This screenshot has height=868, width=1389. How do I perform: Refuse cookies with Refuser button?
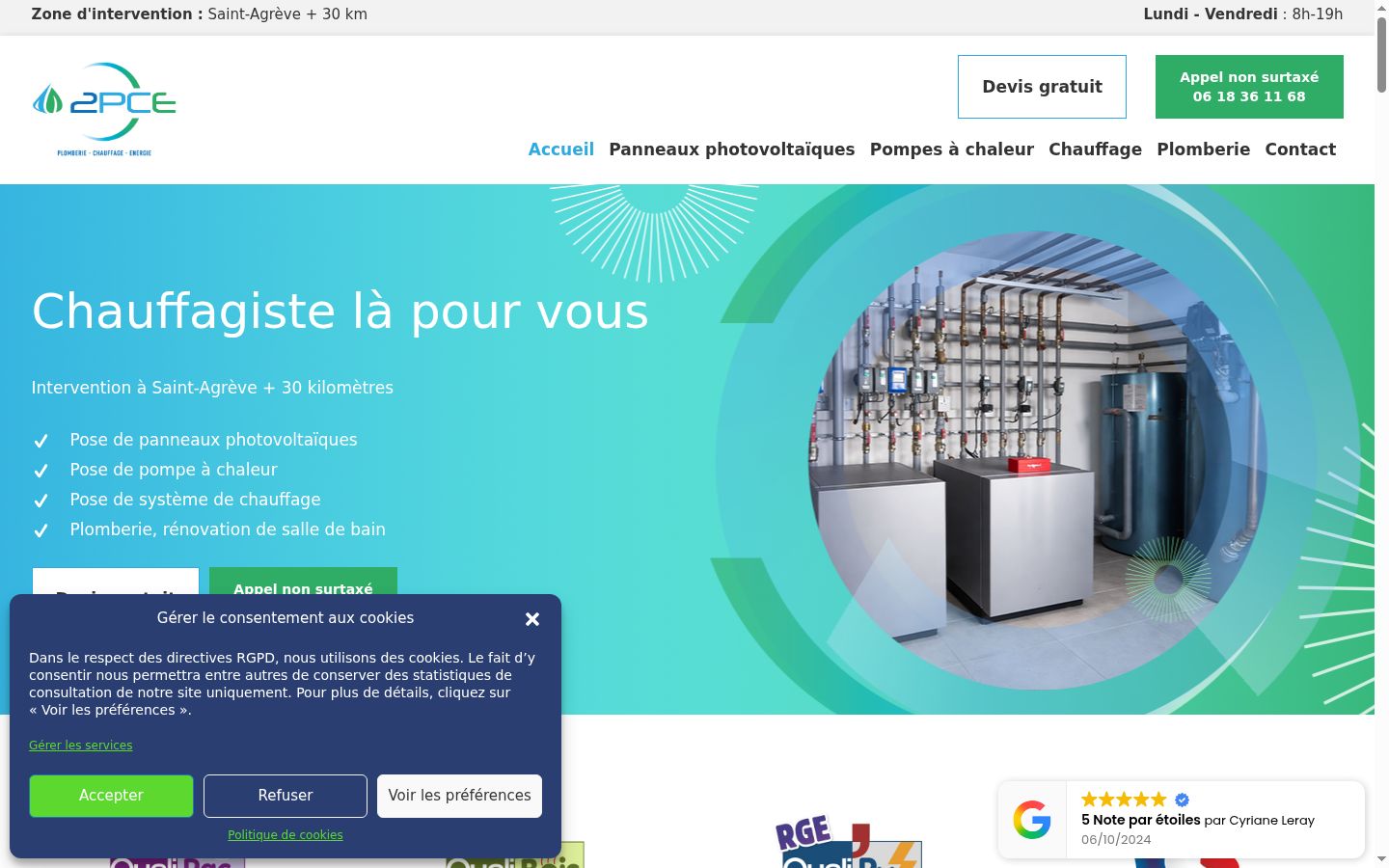tap(286, 796)
